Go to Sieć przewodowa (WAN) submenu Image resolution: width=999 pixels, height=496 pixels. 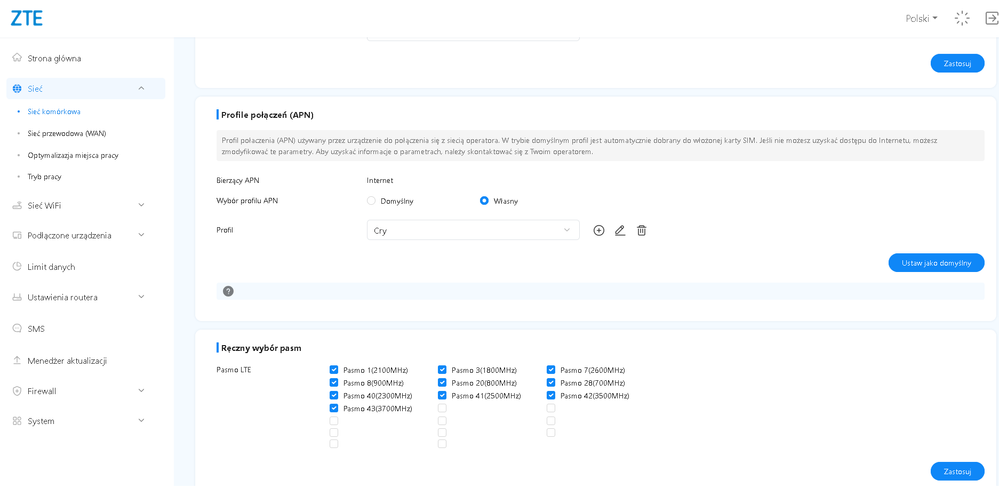[x=67, y=133]
